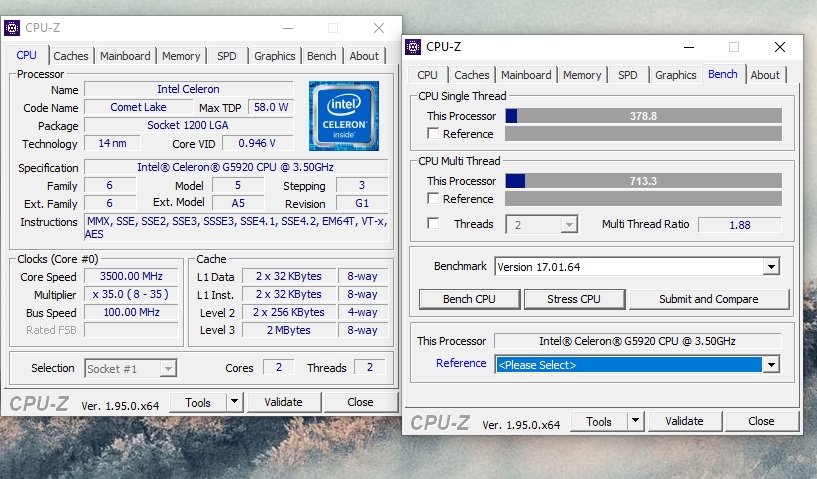The height and width of the screenshot is (479, 817).
Task: Select SPD tab in left window
Action: 227,56
